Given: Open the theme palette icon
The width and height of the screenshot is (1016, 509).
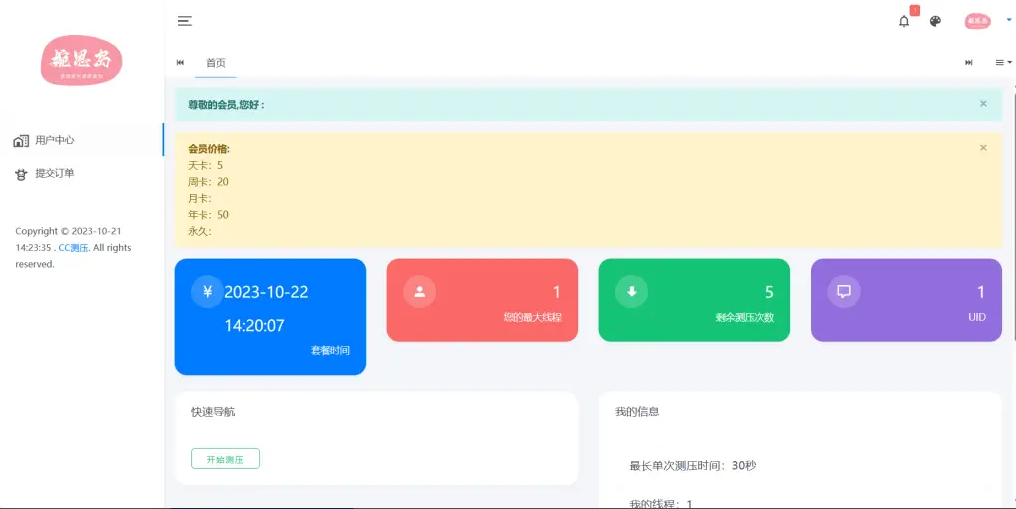Looking at the screenshot, I should point(935,21).
